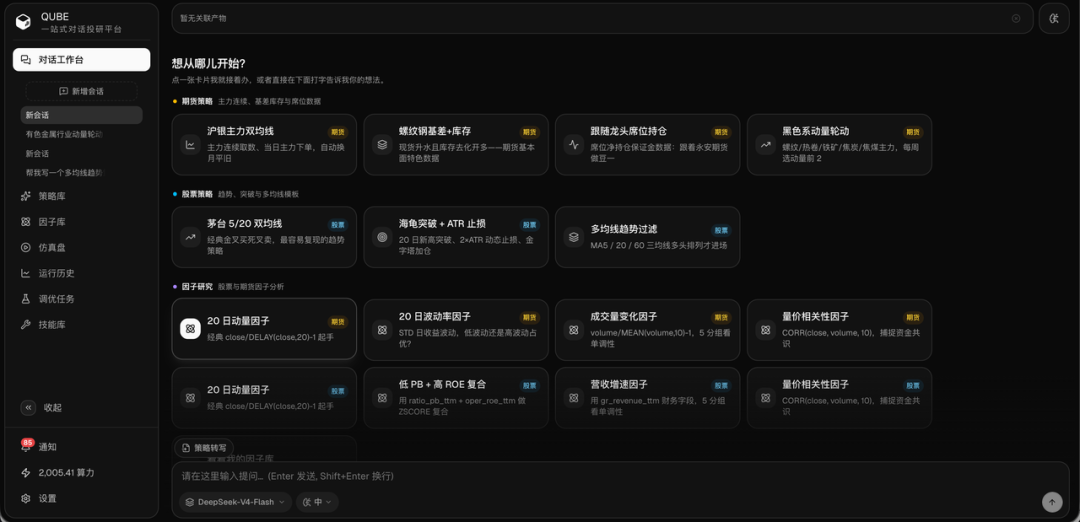Click the 多均线趋势过滤 card title
Image resolution: width=1080 pixels, height=522 pixels.
(623, 229)
